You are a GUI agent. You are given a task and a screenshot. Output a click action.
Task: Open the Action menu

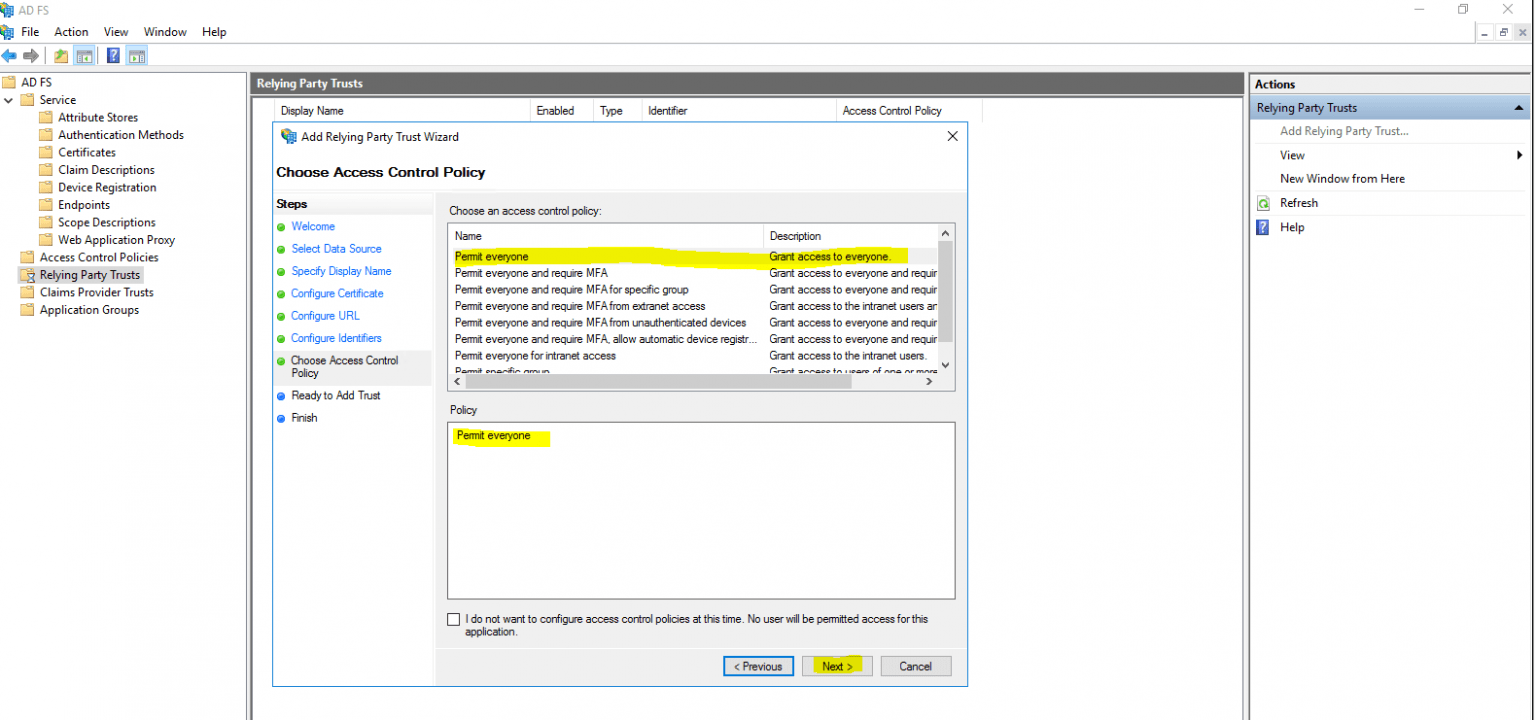click(x=71, y=31)
